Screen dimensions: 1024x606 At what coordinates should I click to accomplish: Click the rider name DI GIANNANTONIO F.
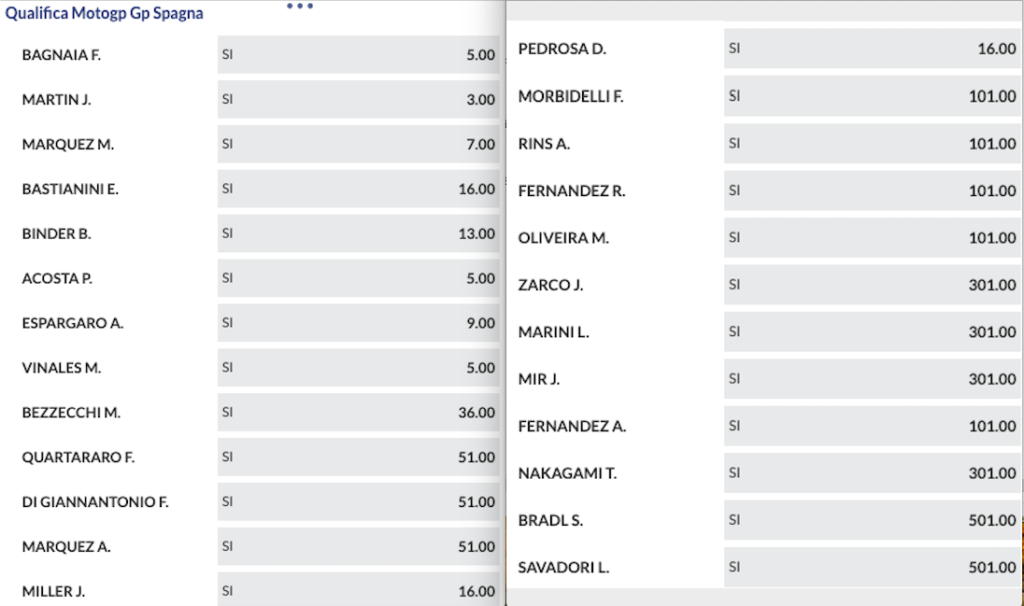pos(92,502)
